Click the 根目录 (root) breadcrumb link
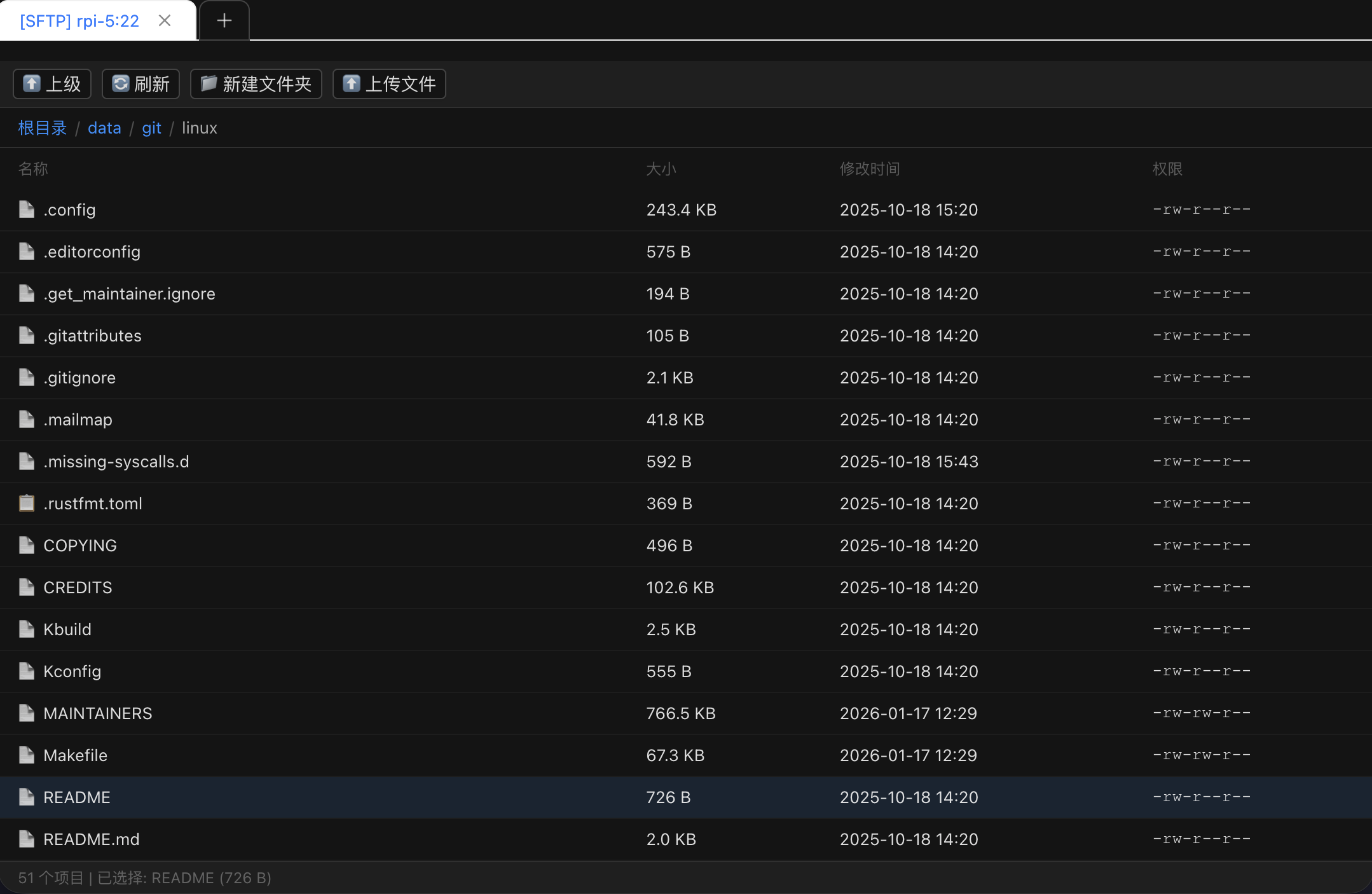Screen dimensions: 1372x894 [x=42, y=128]
